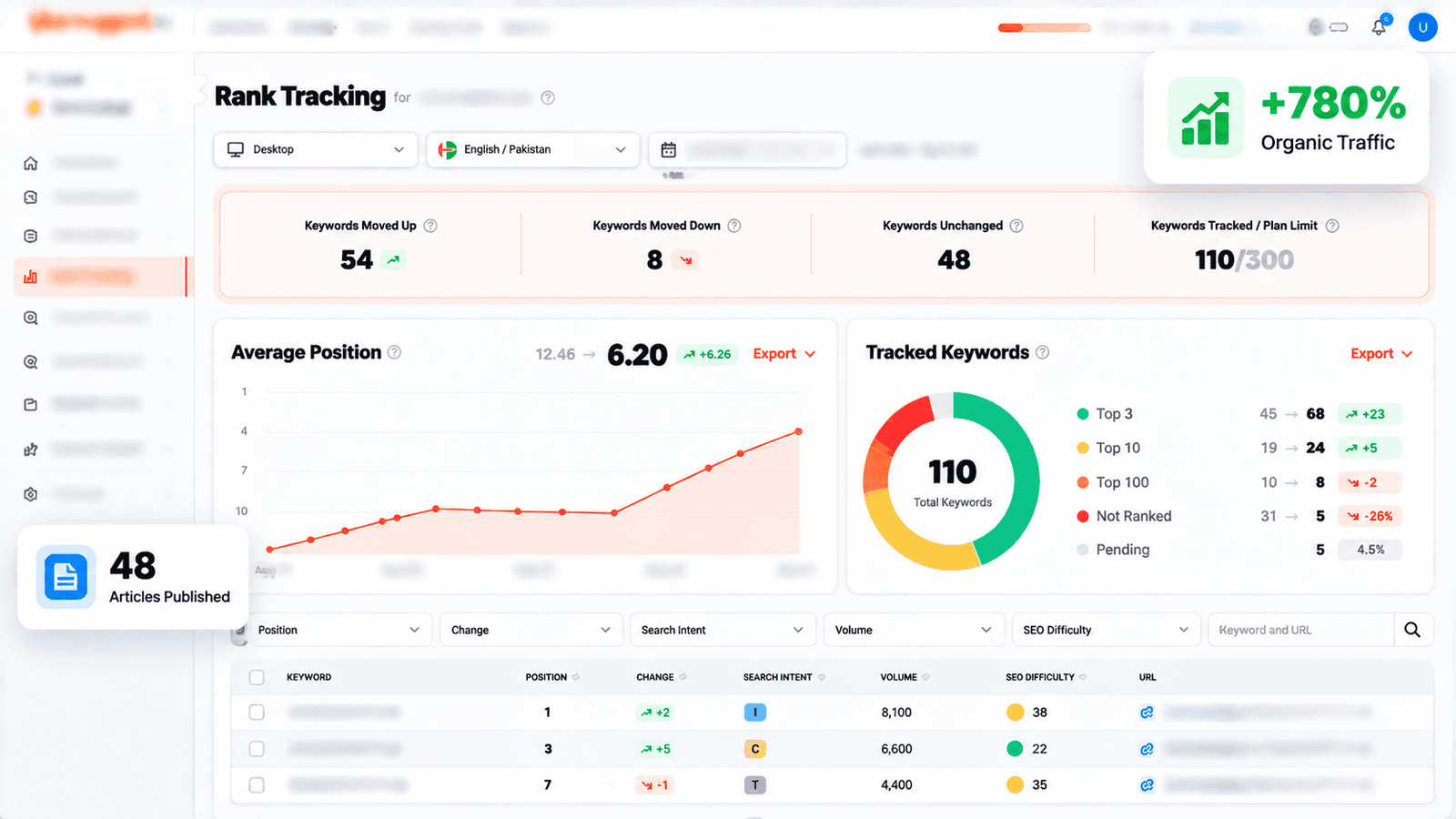Open the calendar date picker icon

pyautogui.click(x=668, y=149)
